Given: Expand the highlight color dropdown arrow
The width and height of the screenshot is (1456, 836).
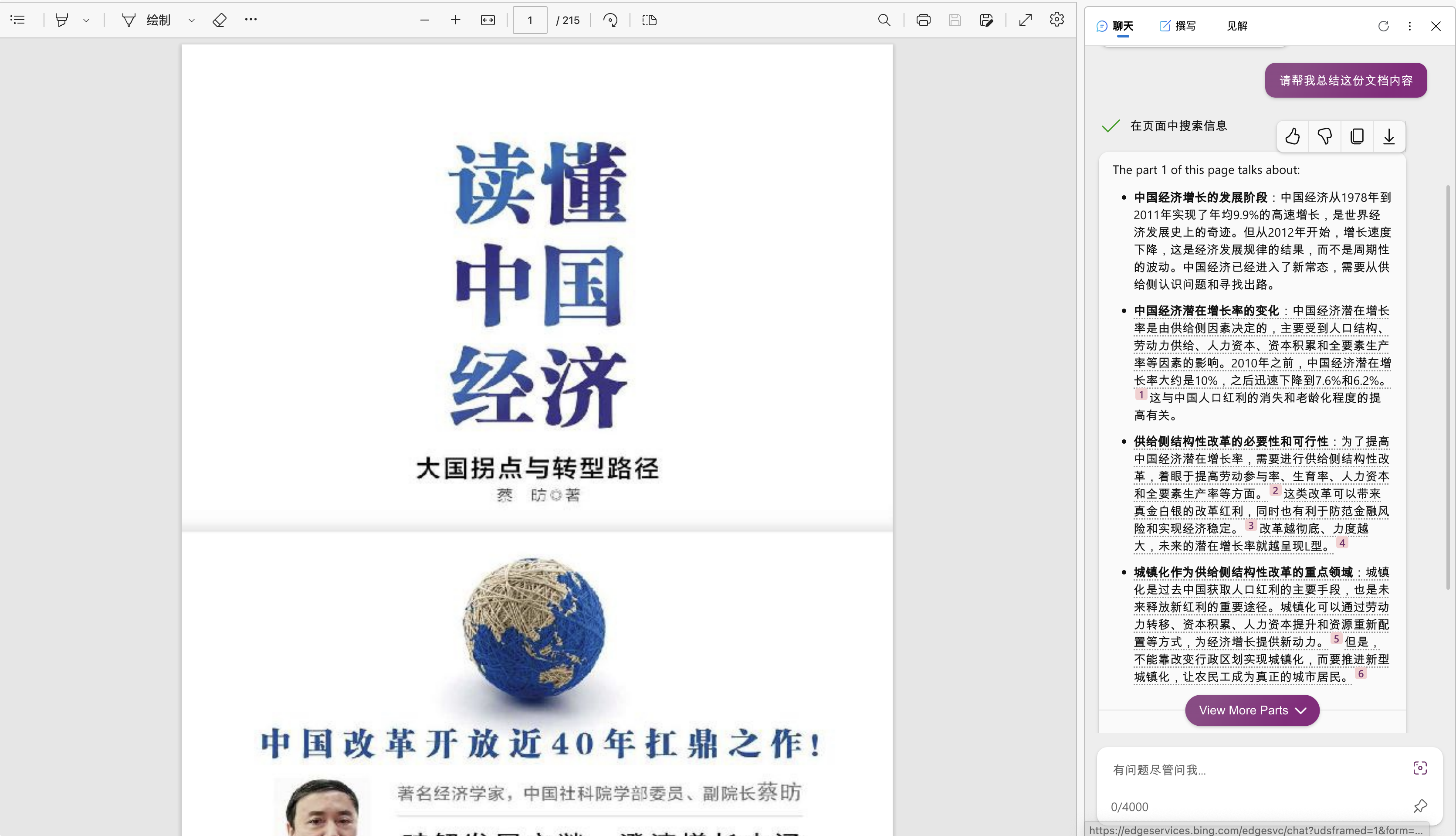Looking at the screenshot, I should [86, 20].
